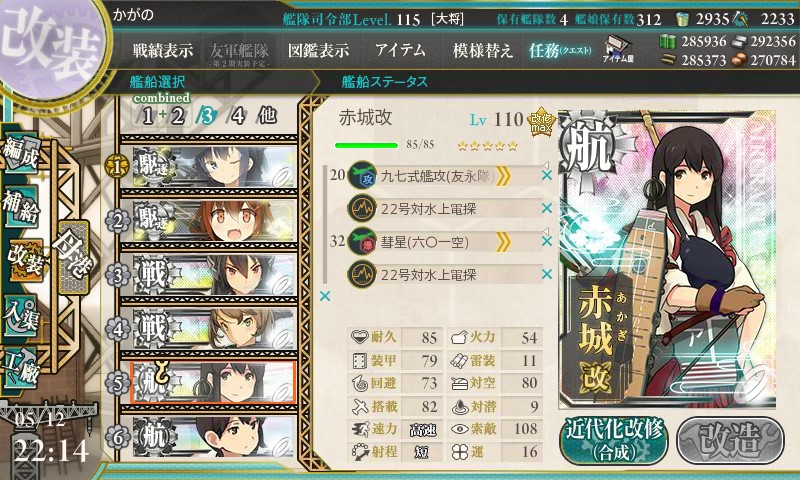Screen dimensions: 800x480
Task: Click 近代化改修(合成) modernization button
Action: (x=614, y=440)
